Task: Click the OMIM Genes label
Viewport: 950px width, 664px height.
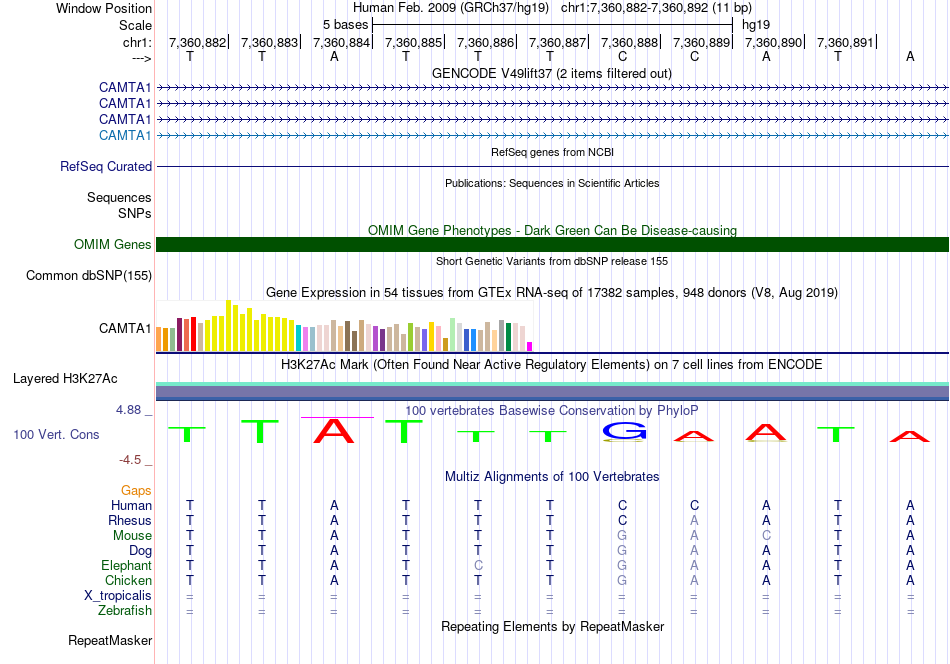Action: pyautogui.click(x=112, y=244)
